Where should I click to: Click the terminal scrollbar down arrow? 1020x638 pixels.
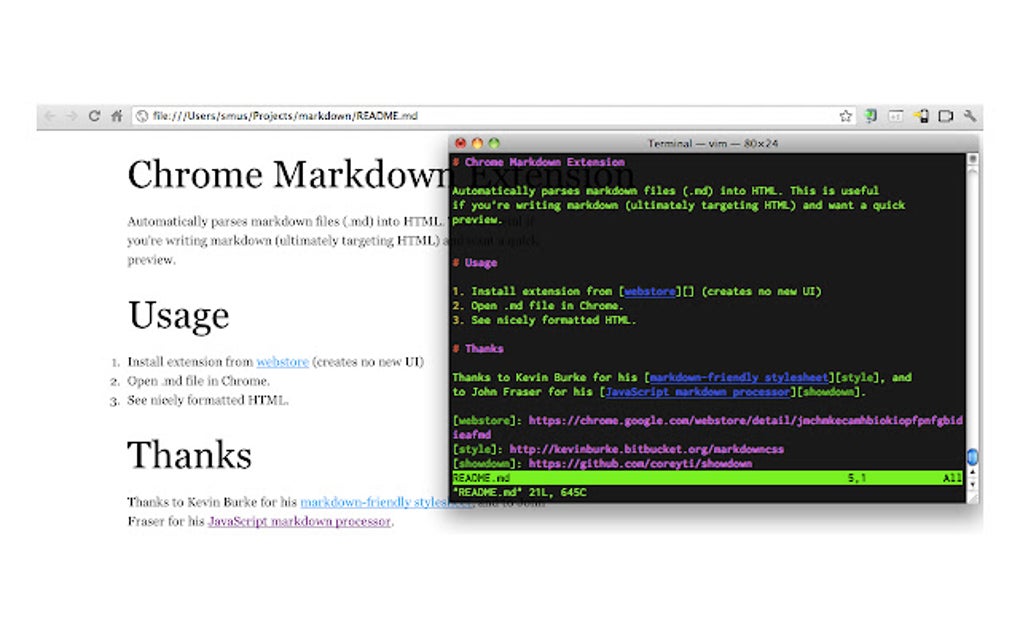tap(972, 485)
